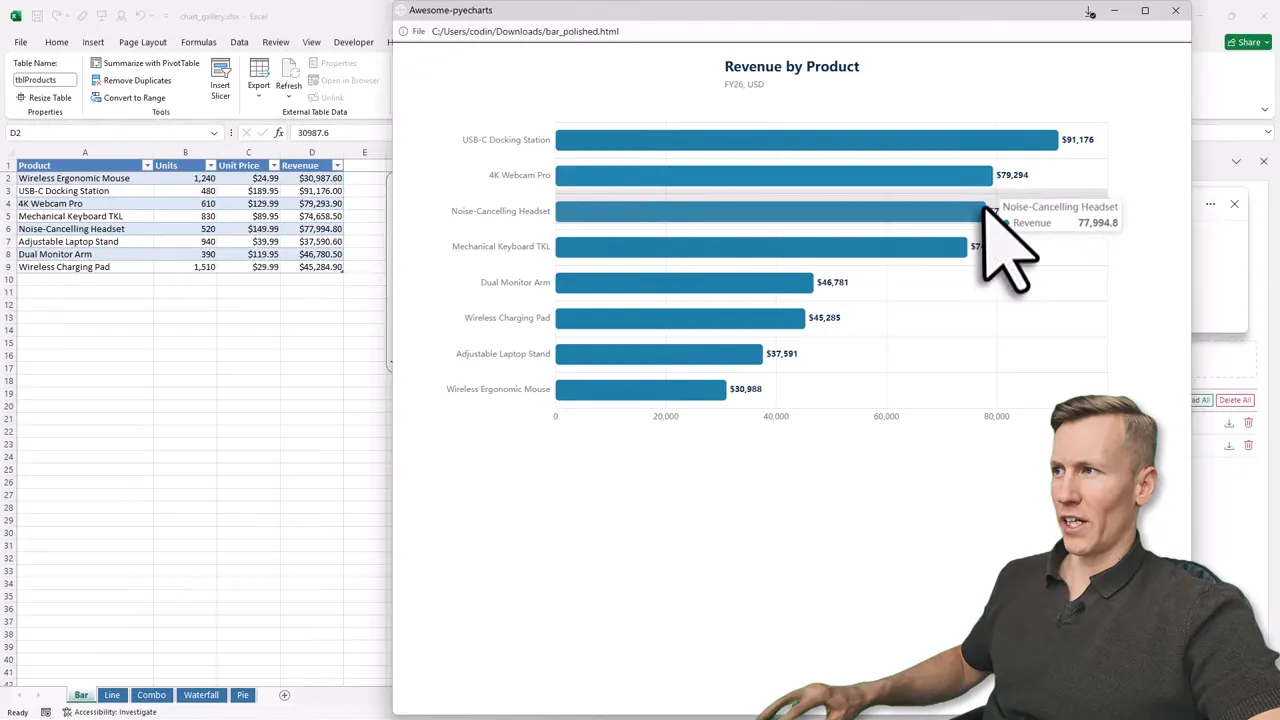
Task: Click the upper red trash icon in side panel
Action: (1248, 423)
